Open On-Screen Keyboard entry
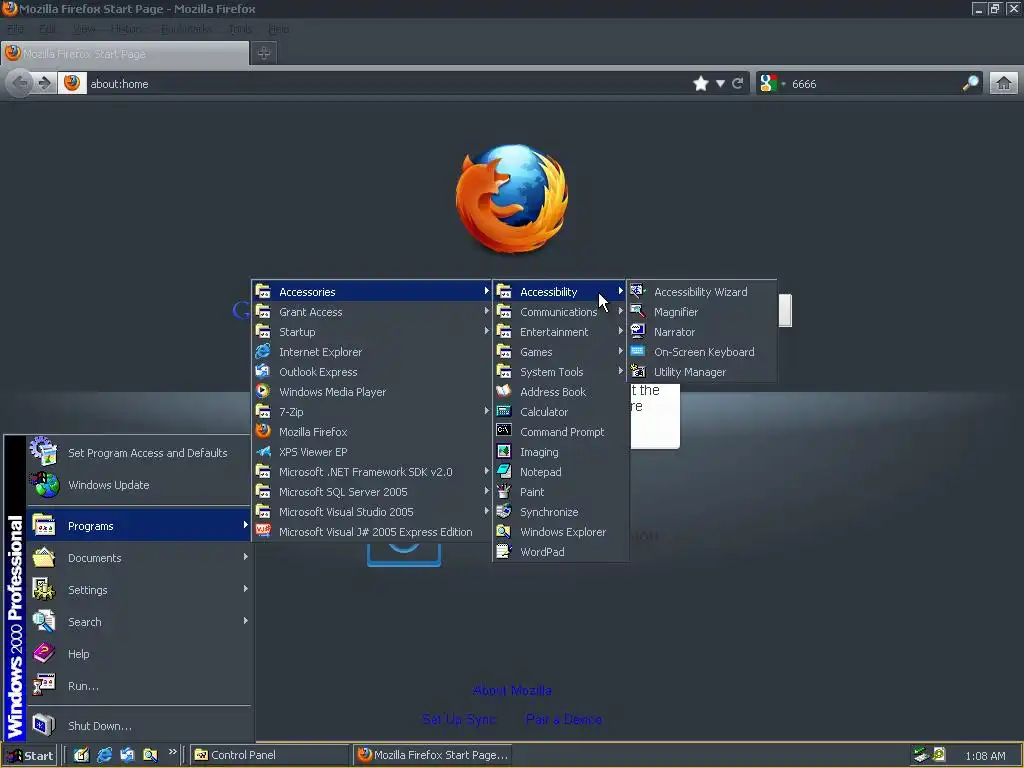 pos(702,352)
